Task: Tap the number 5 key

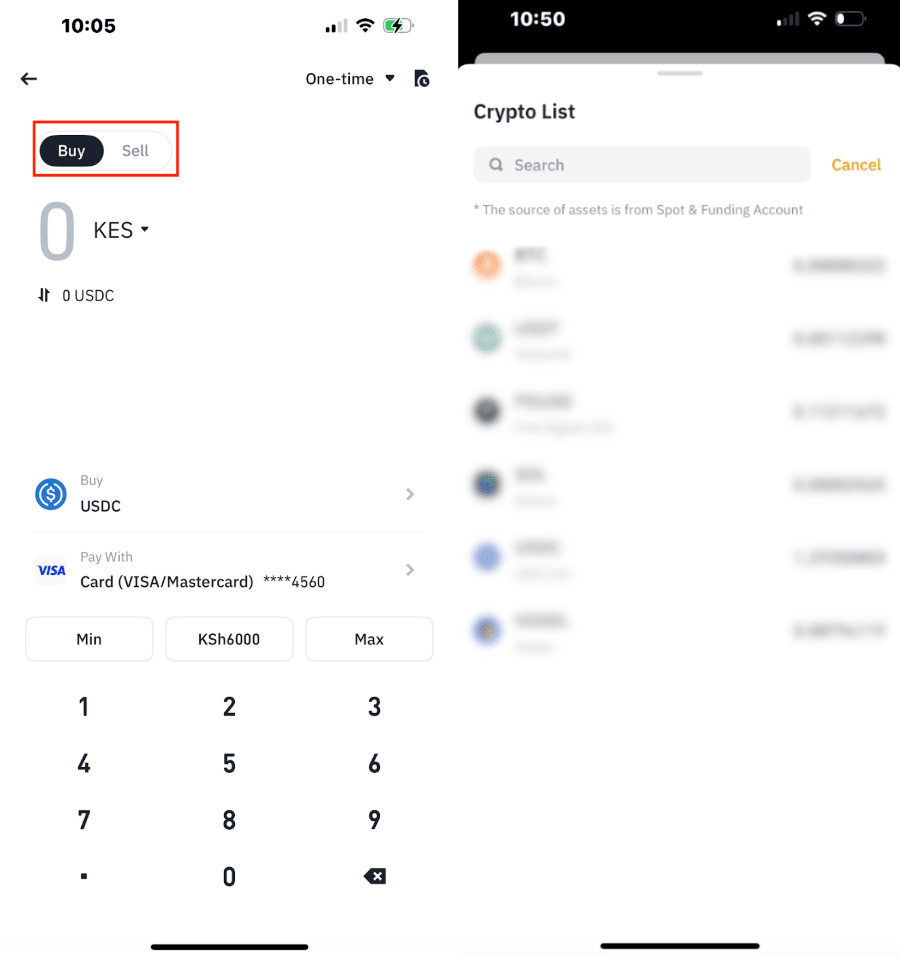Action: tap(229, 763)
